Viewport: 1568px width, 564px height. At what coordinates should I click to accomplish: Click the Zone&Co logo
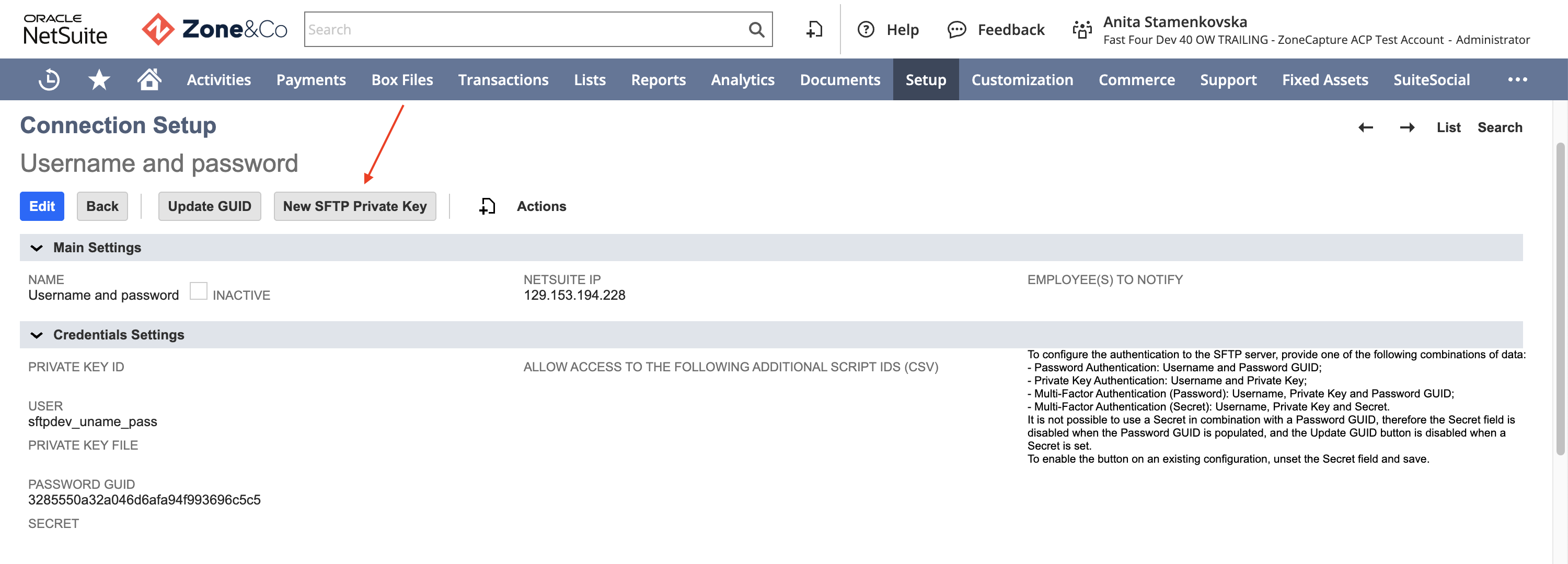tap(214, 29)
